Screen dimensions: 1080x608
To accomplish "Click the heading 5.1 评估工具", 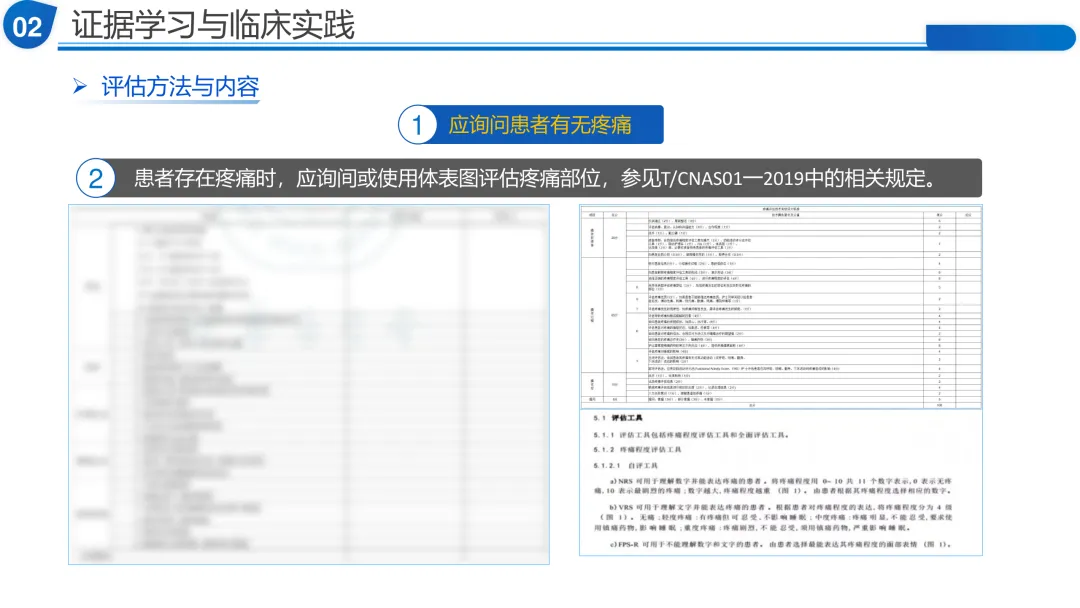I will point(618,418).
